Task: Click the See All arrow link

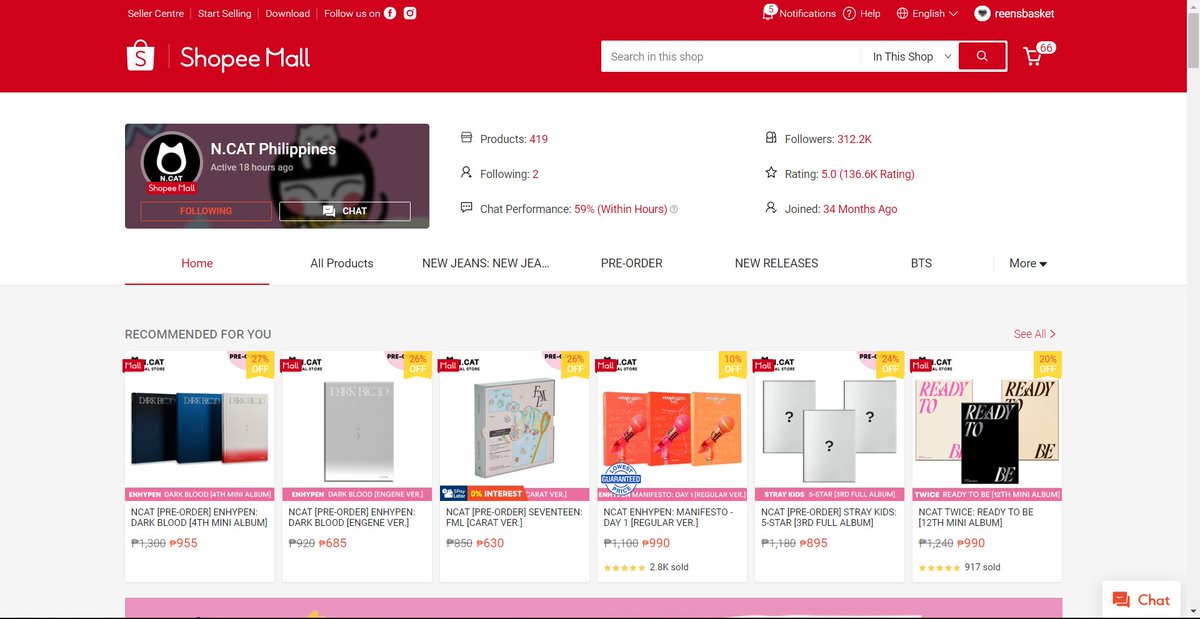Action: [1035, 334]
